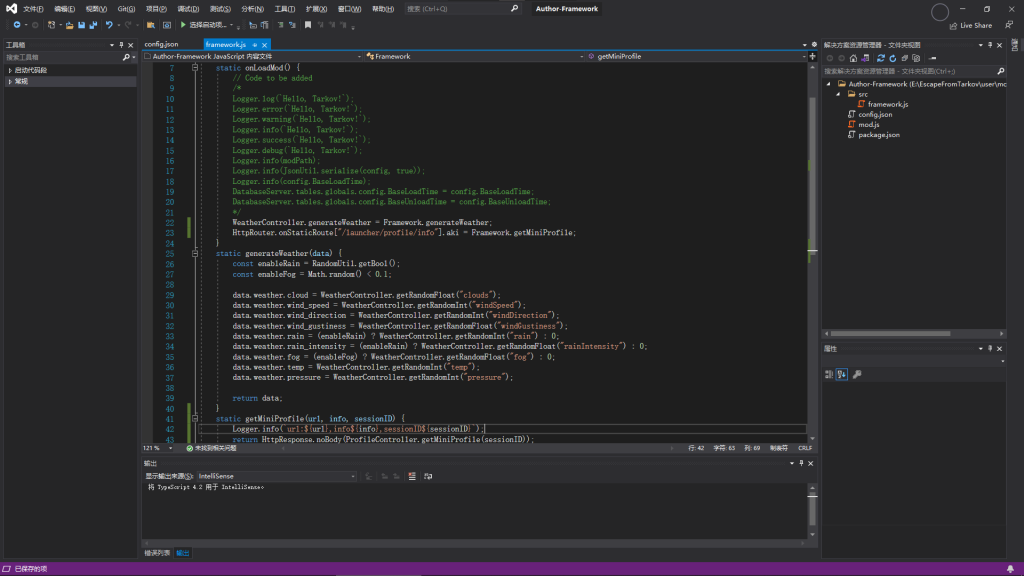This screenshot has width=1024, height=576.
Task: Open the Git(G) menu
Action: pyautogui.click(x=126, y=9)
